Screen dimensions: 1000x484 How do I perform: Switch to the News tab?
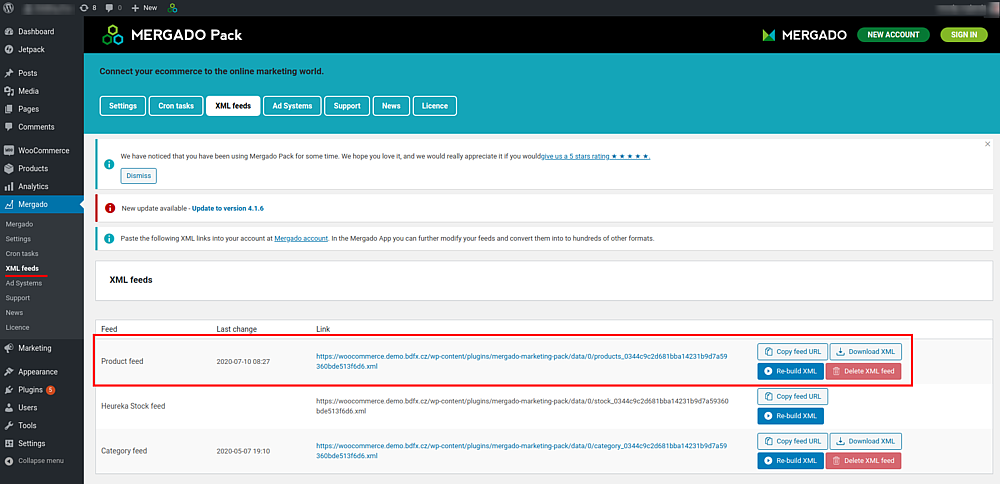(x=392, y=106)
